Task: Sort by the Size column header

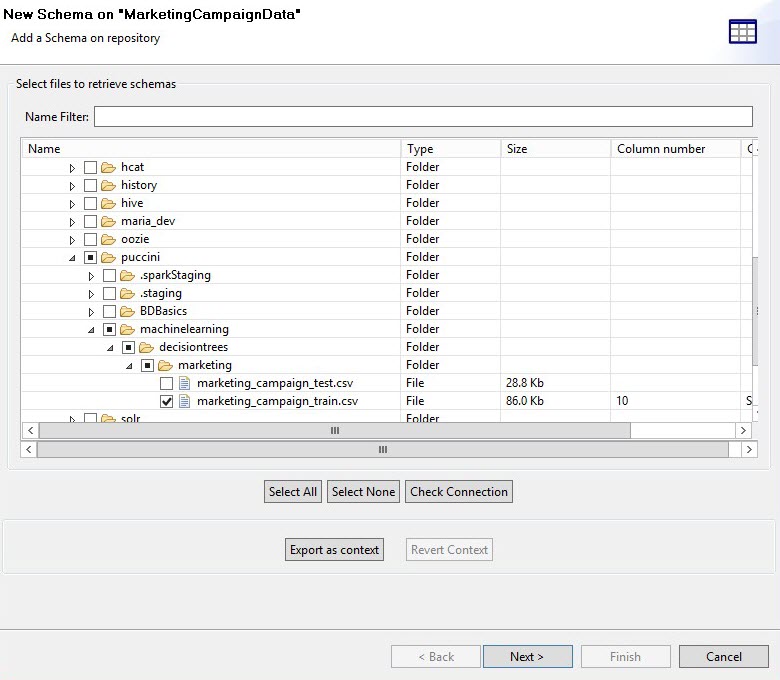Action: (x=555, y=149)
